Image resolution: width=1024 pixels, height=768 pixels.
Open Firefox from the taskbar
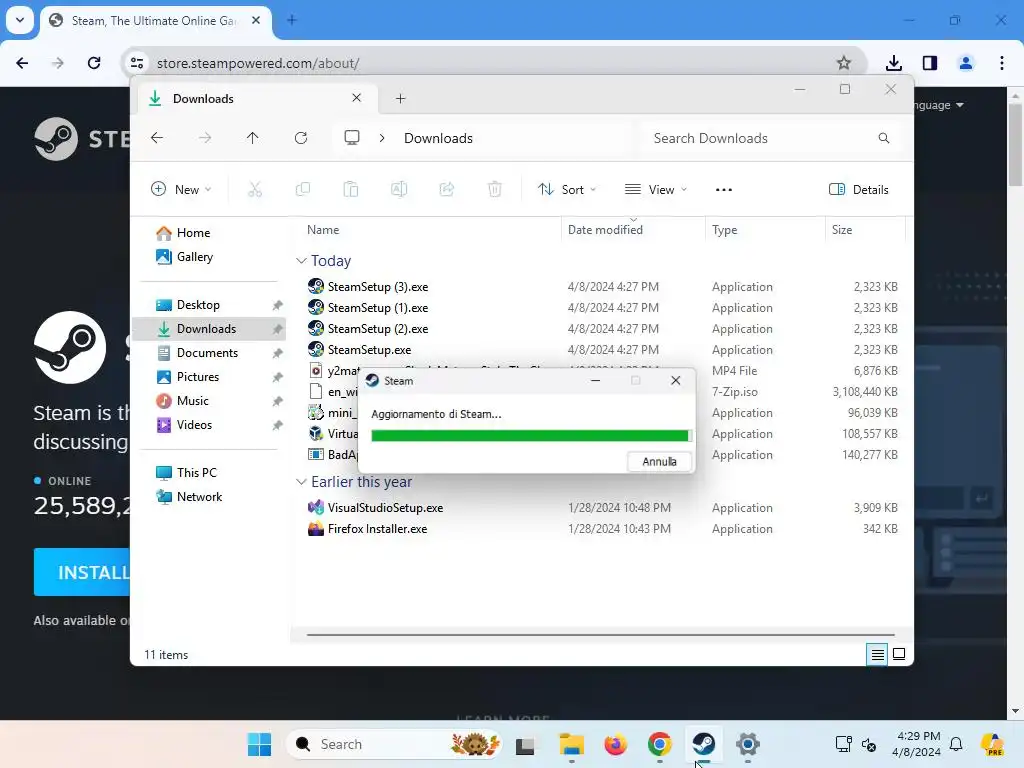coord(615,744)
